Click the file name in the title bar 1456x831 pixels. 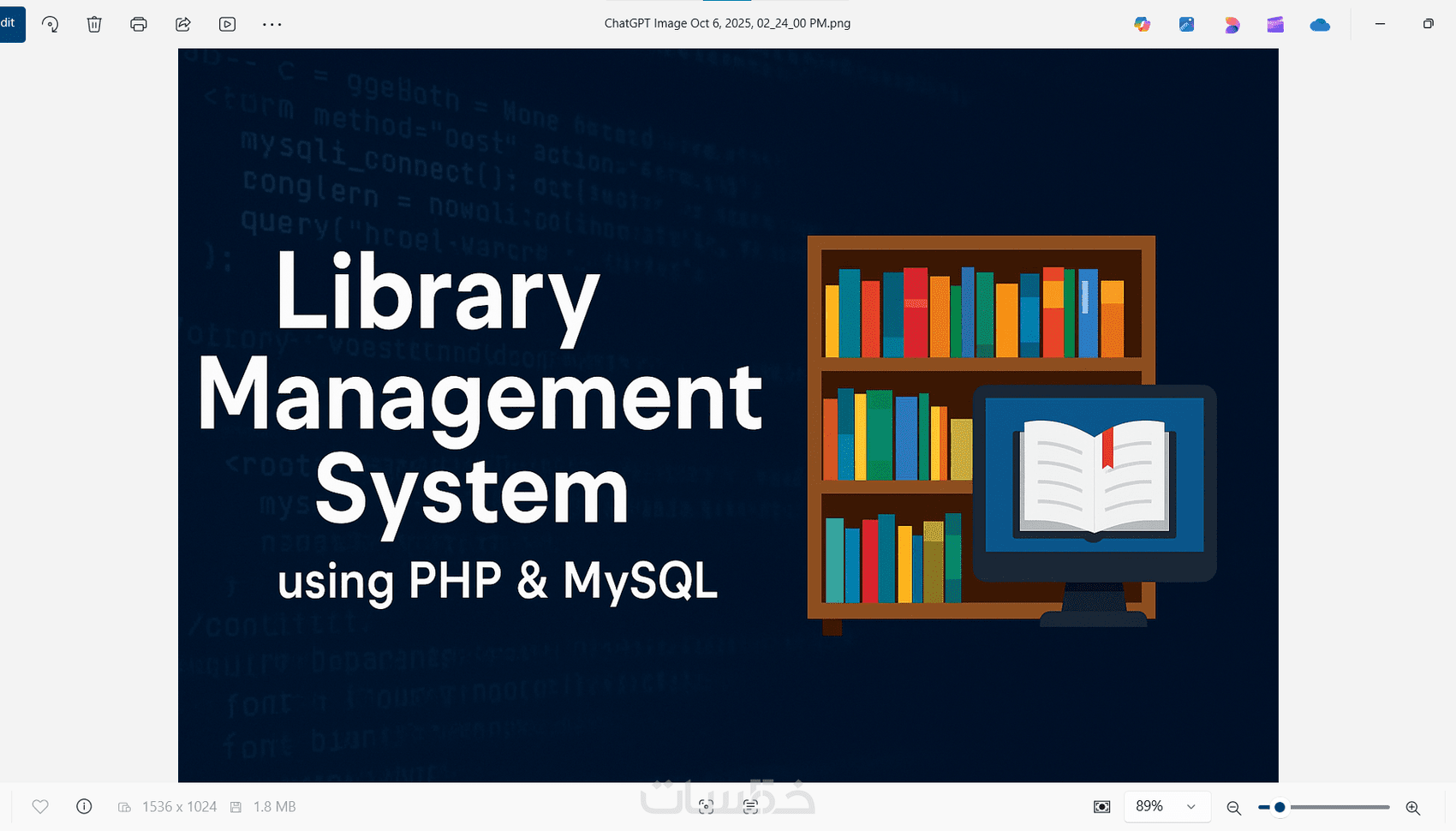click(727, 24)
